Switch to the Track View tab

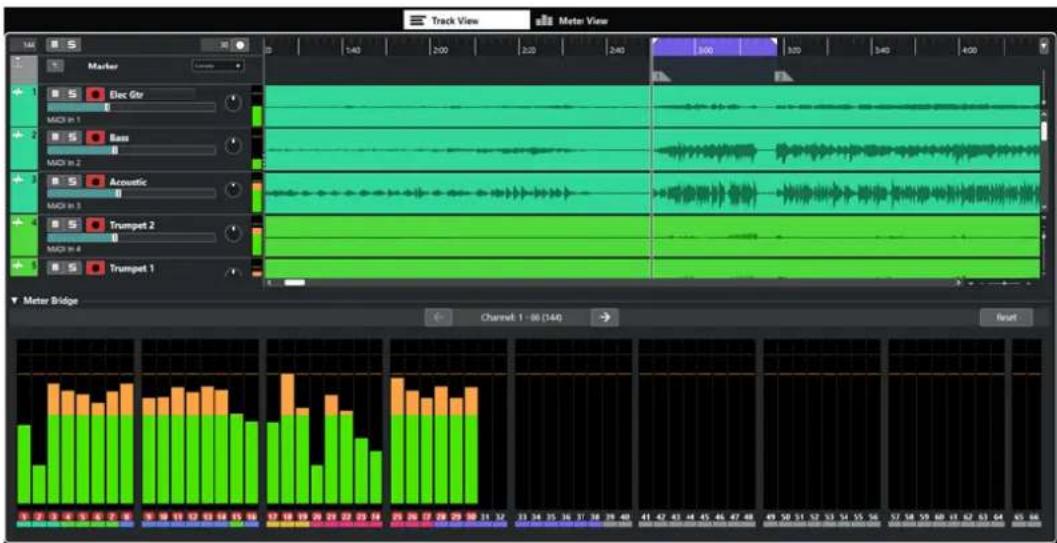coord(466,20)
